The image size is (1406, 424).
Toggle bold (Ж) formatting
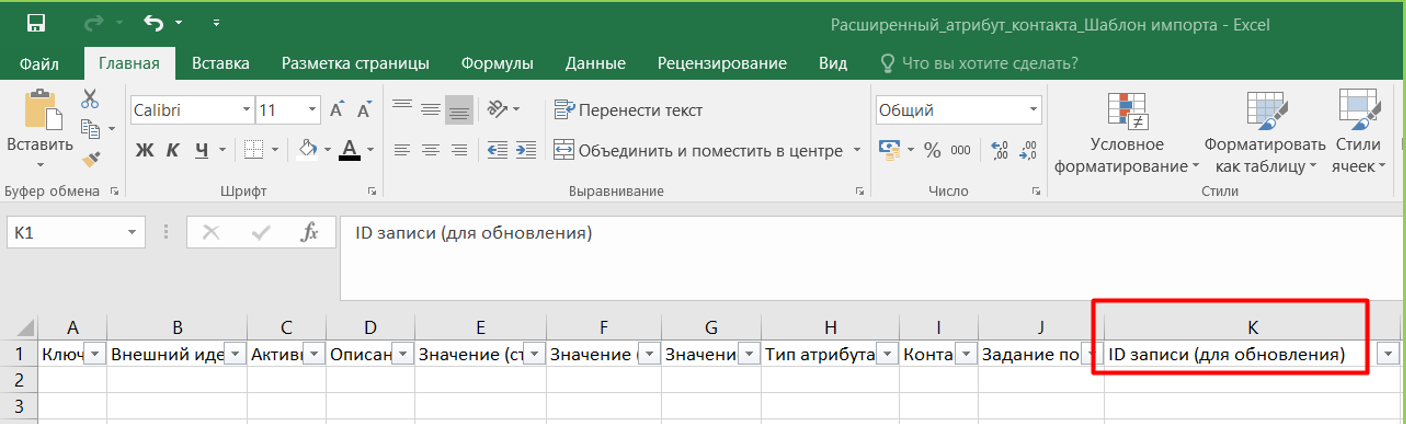pyautogui.click(x=144, y=151)
